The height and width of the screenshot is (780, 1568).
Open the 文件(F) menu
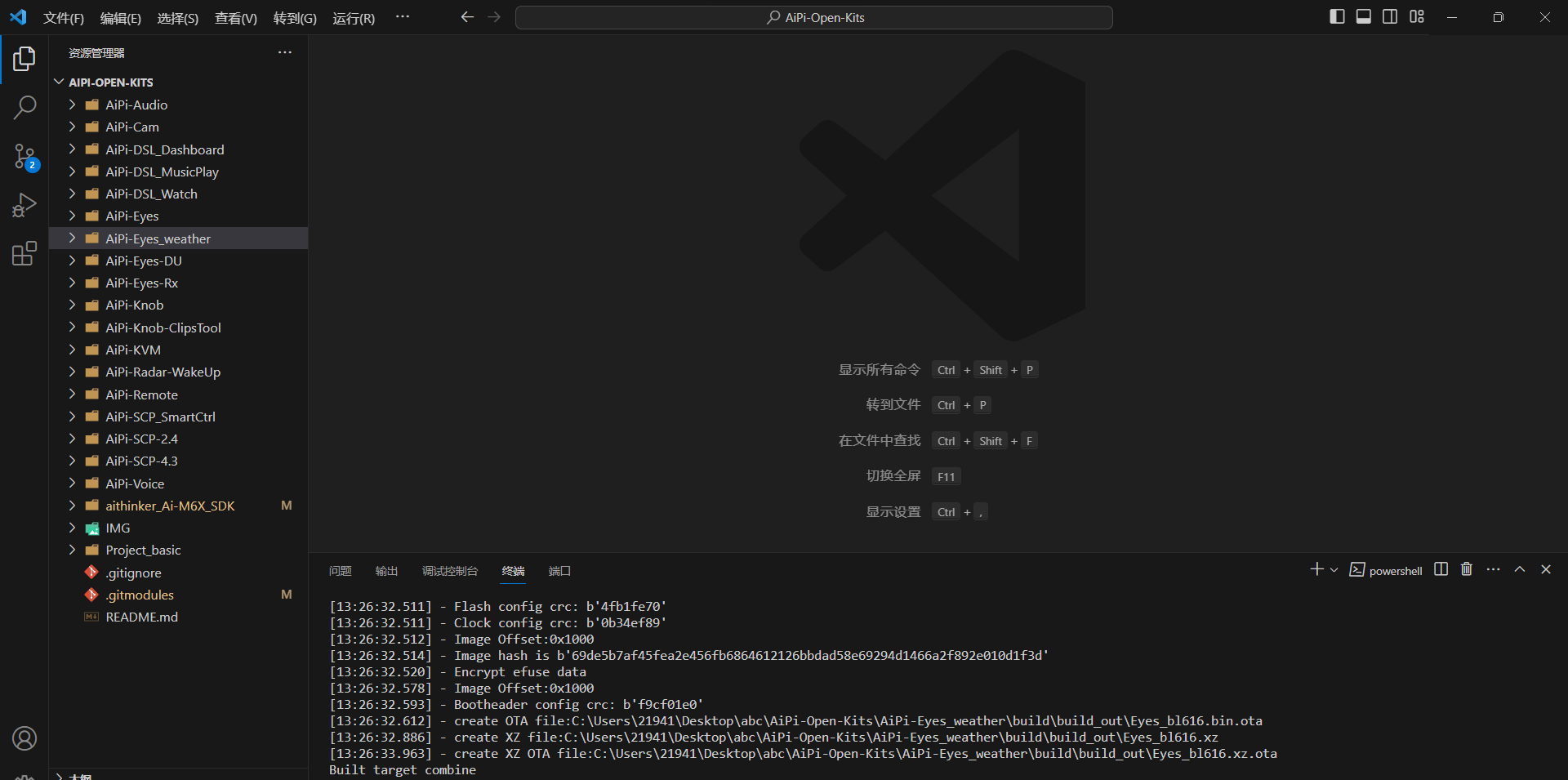pos(64,18)
